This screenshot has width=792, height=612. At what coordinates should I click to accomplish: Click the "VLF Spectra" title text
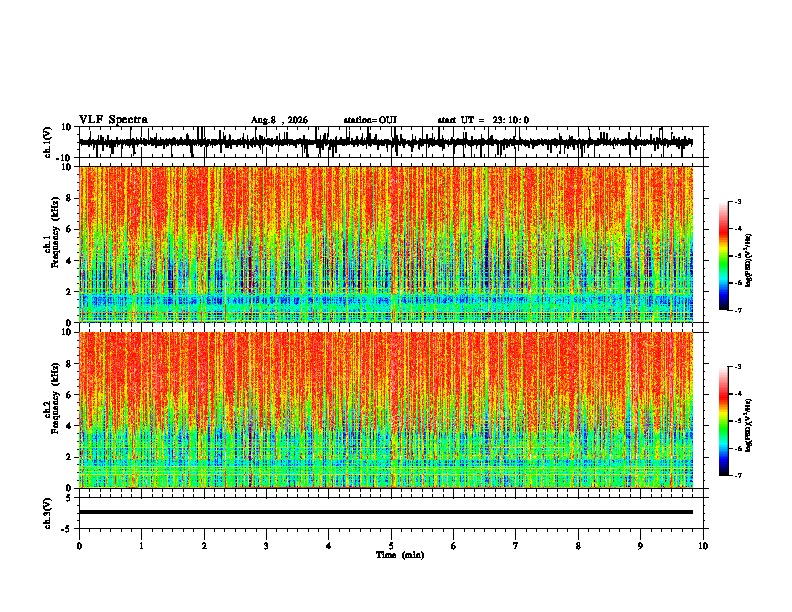(x=113, y=119)
